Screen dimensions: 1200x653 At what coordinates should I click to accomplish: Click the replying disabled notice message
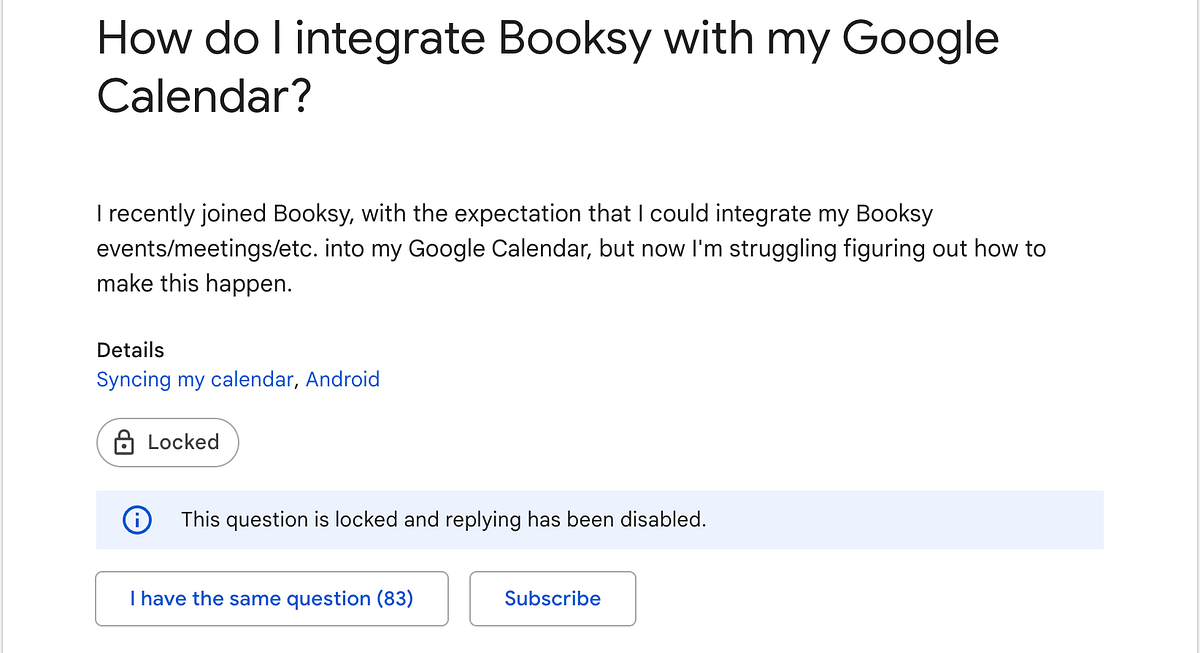pos(442,520)
